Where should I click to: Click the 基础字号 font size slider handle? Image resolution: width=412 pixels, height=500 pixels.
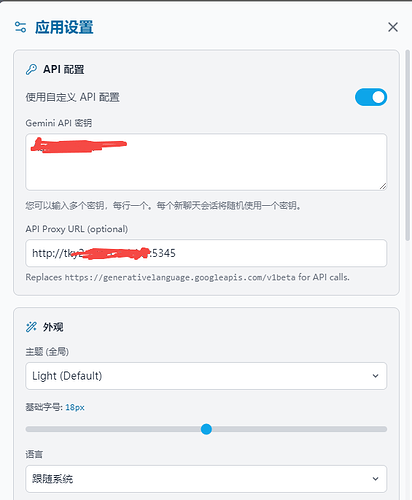(206, 429)
